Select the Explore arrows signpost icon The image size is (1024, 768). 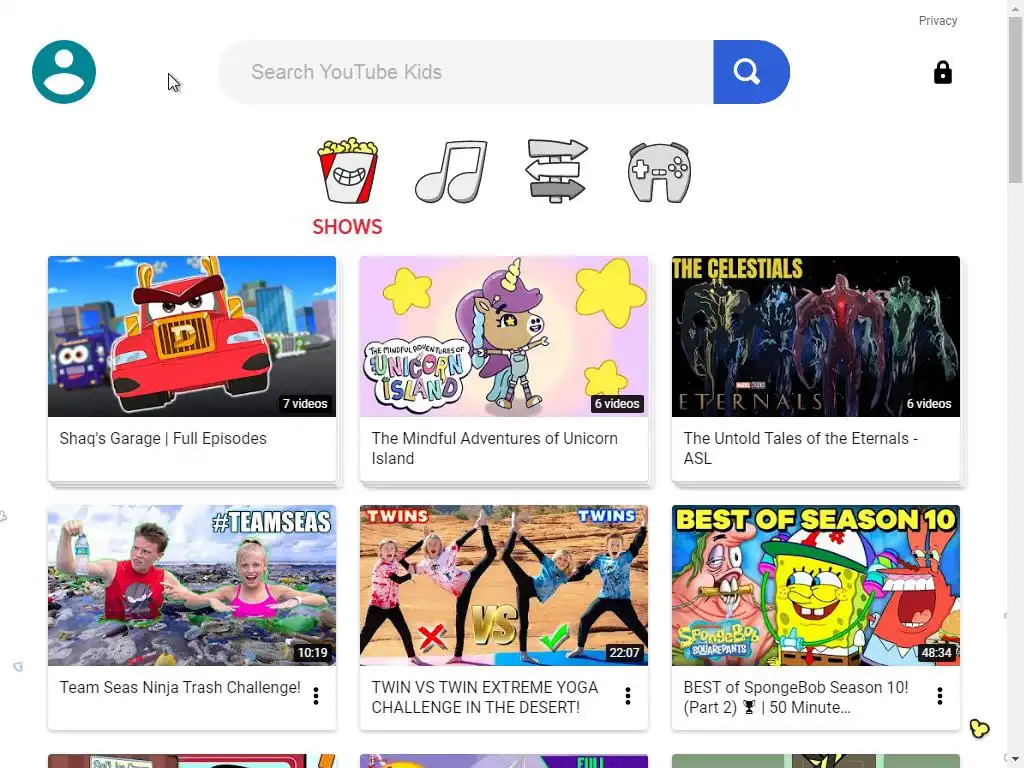point(556,171)
